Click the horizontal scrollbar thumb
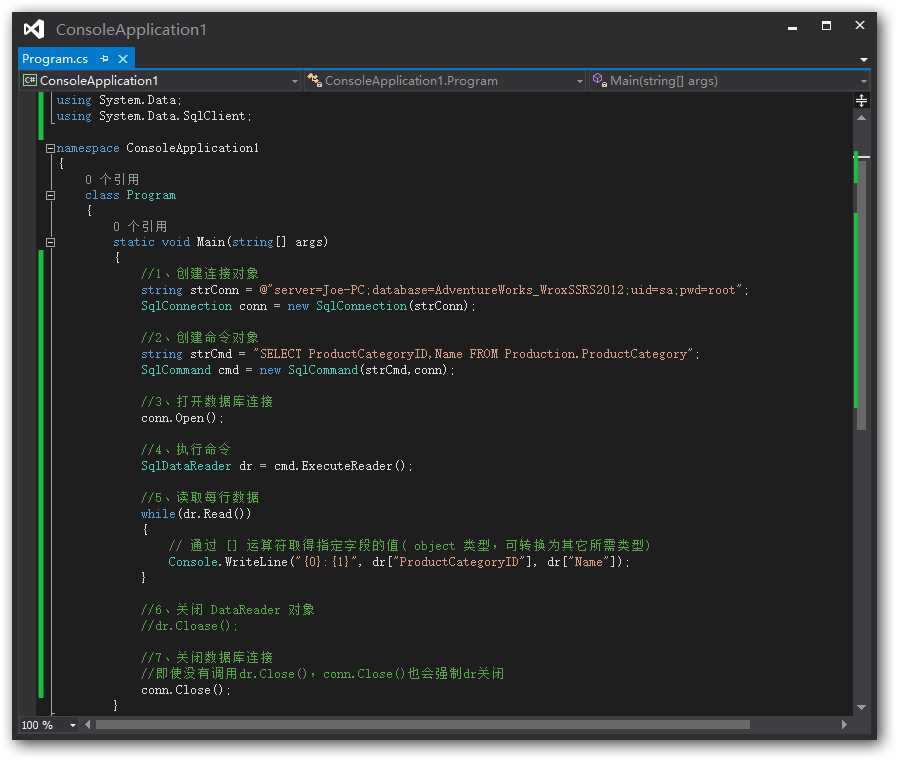Image resolution: width=897 pixels, height=760 pixels. [x=422, y=725]
